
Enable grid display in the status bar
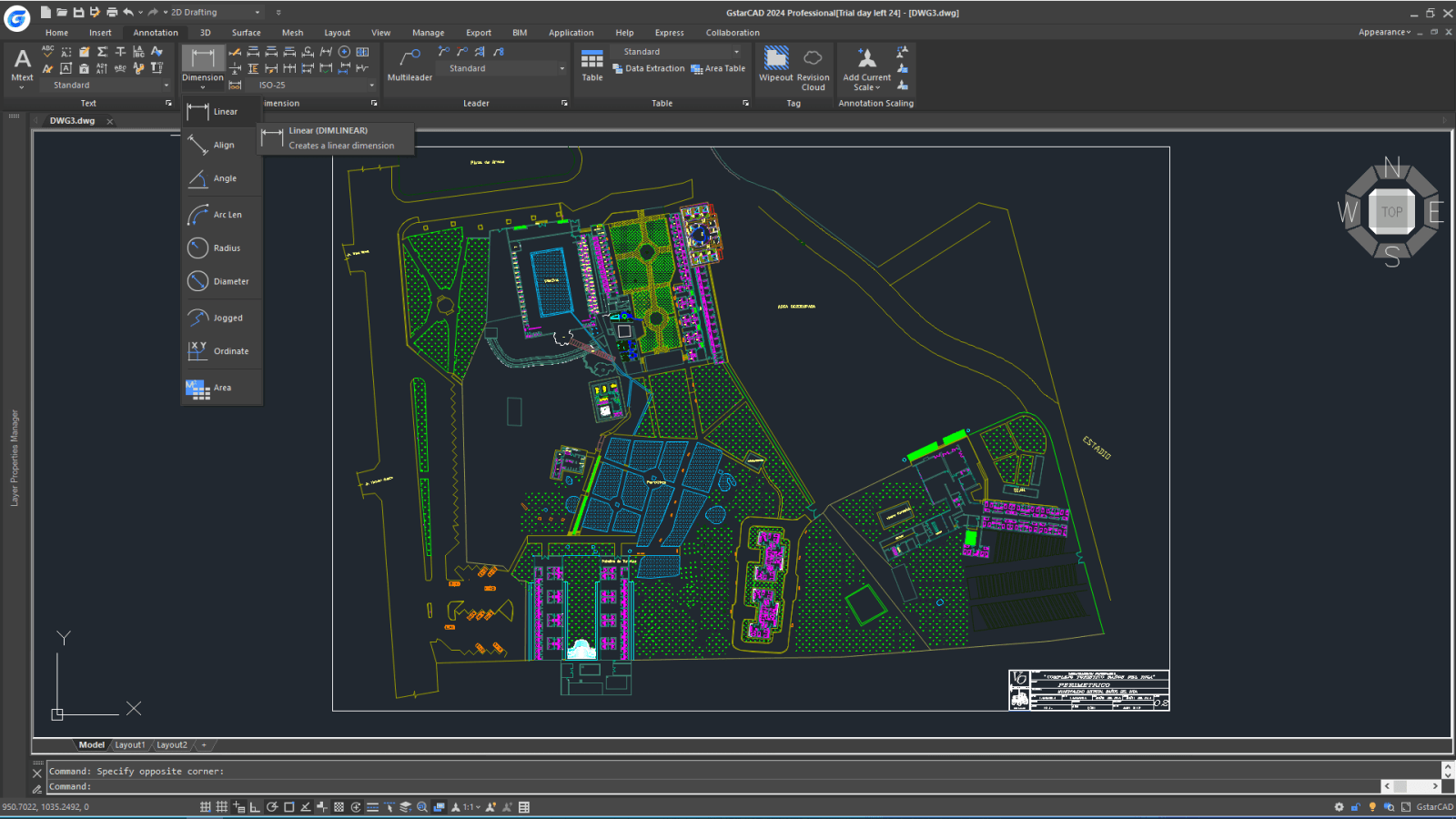pos(220,806)
